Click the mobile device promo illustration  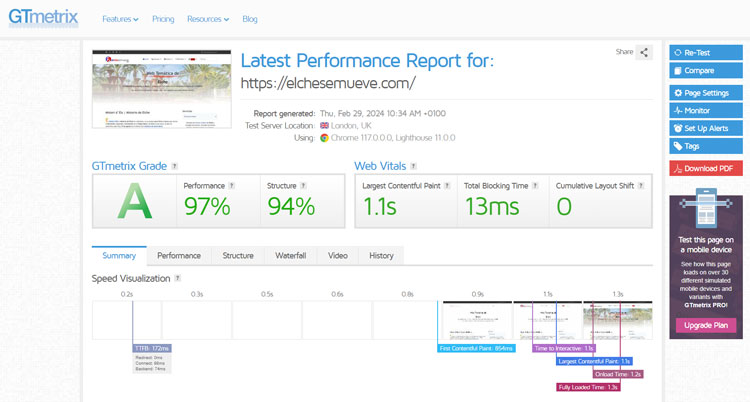[x=706, y=207]
